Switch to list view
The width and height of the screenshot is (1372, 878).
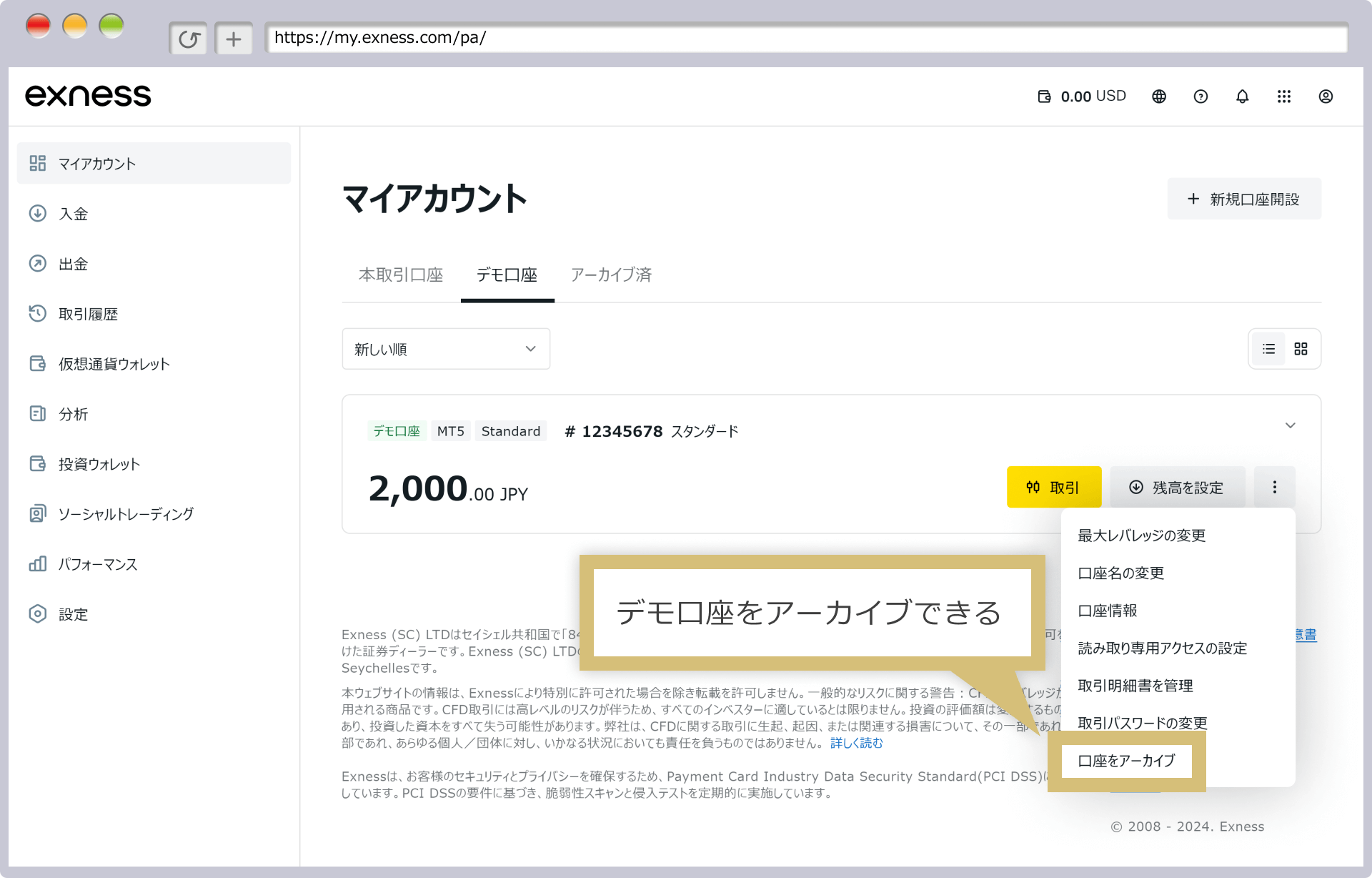[x=1268, y=349]
